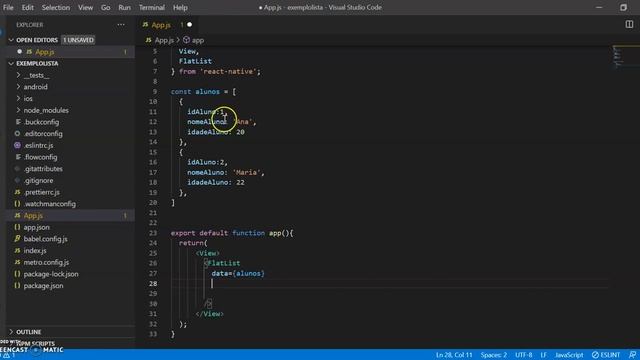Viewport: 640px width, 360px height.
Task: Change indentation via Spaces: 2
Action: 493,355
